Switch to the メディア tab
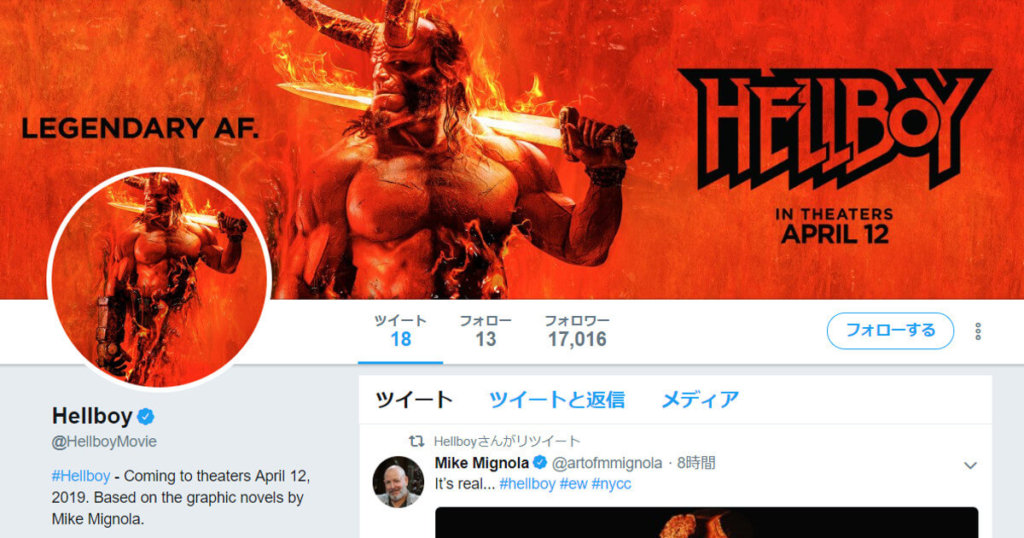This screenshot has width=1024, height=538. (x=700, y=400)
